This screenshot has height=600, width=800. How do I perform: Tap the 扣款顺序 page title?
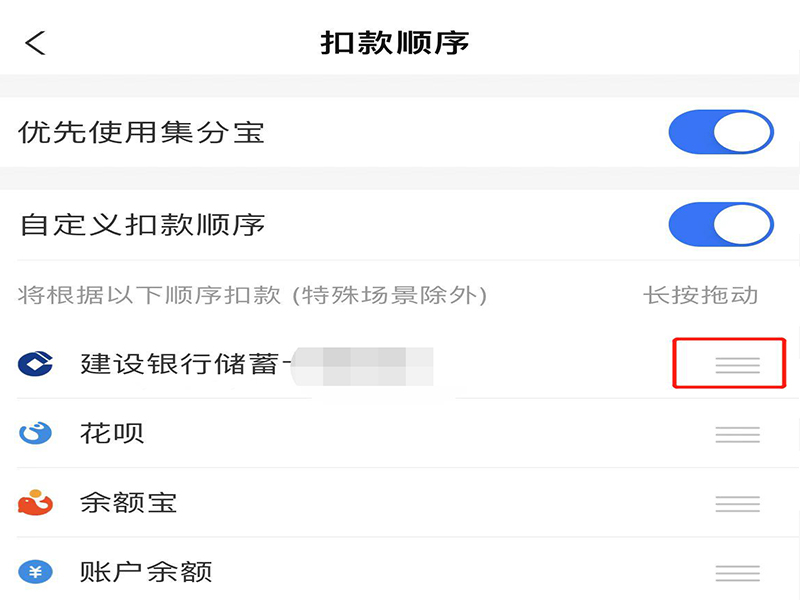[x=395, y=43]
